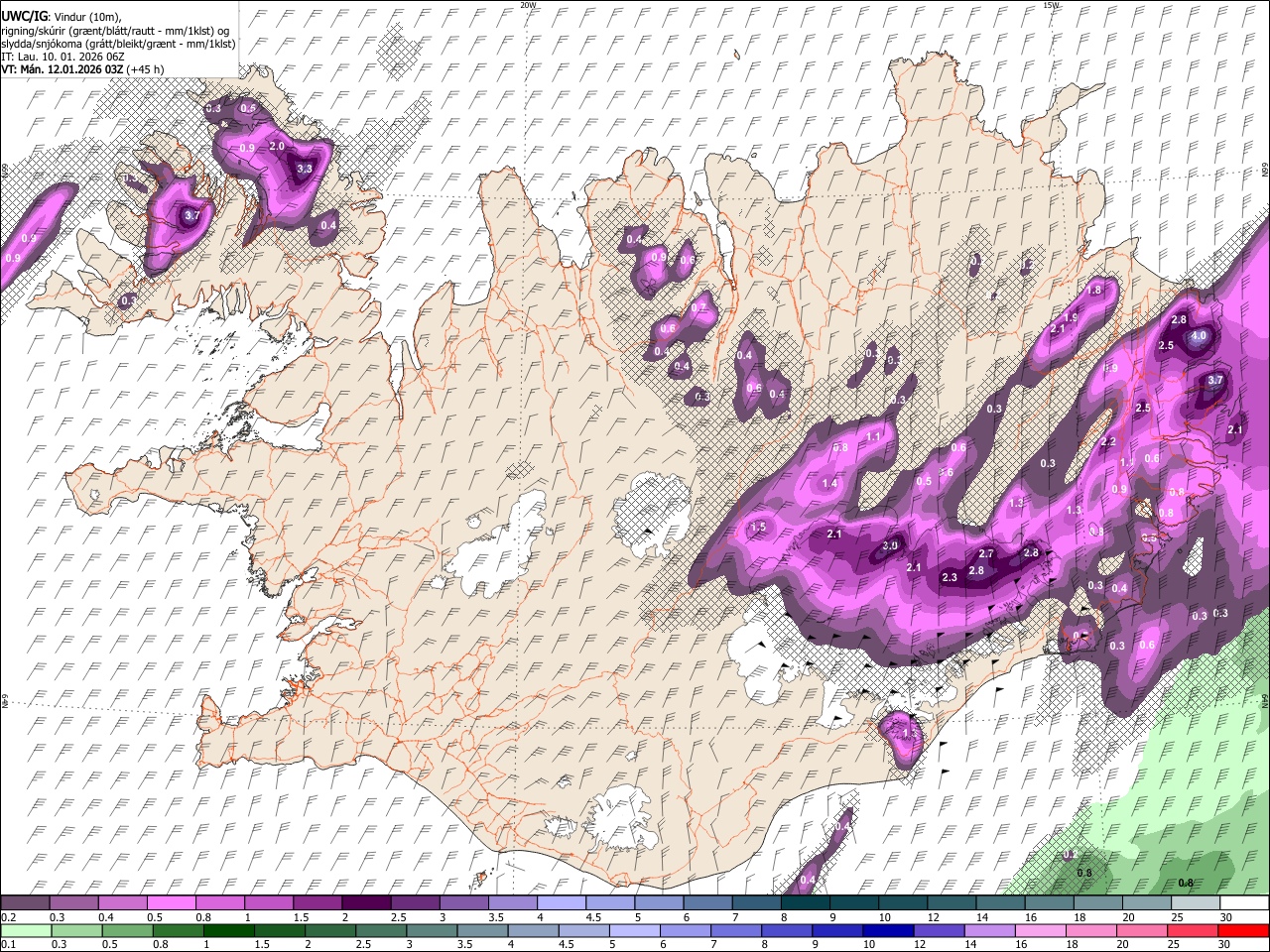Click the light lavender upper-legend swatch between 4 and 4.5

click(560, 903)
